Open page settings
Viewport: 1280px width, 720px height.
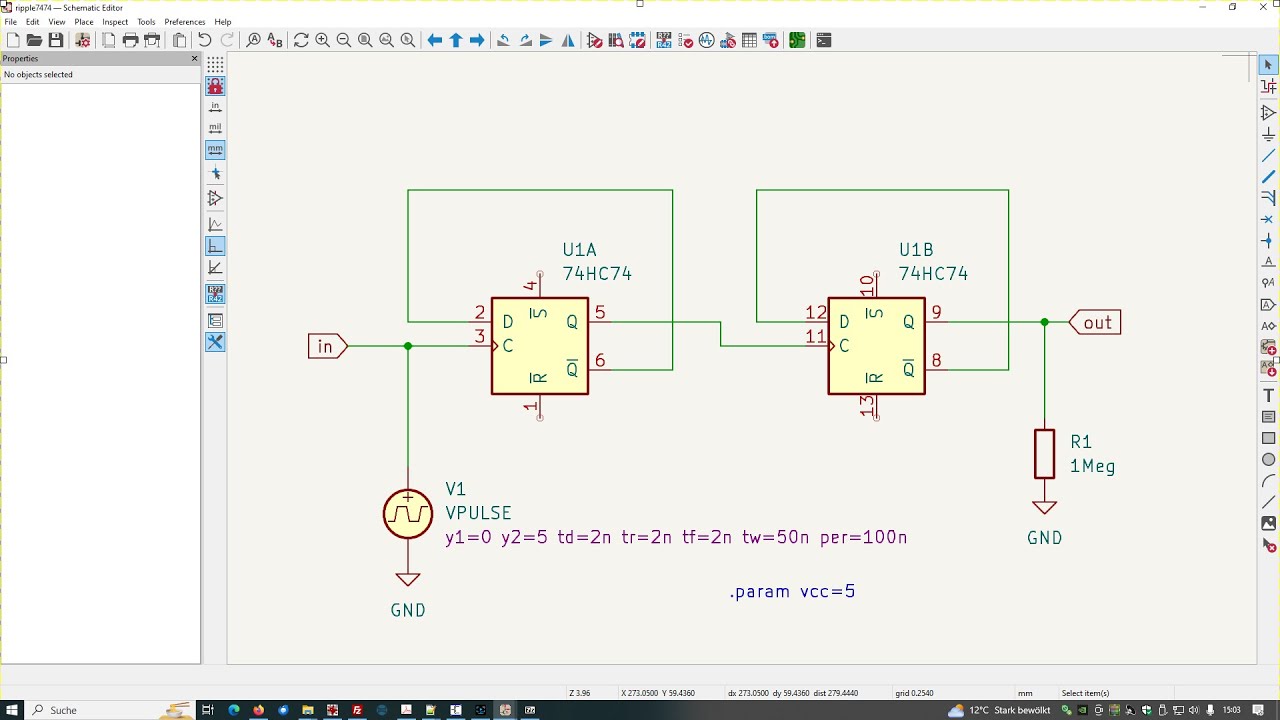click(109, 40)
